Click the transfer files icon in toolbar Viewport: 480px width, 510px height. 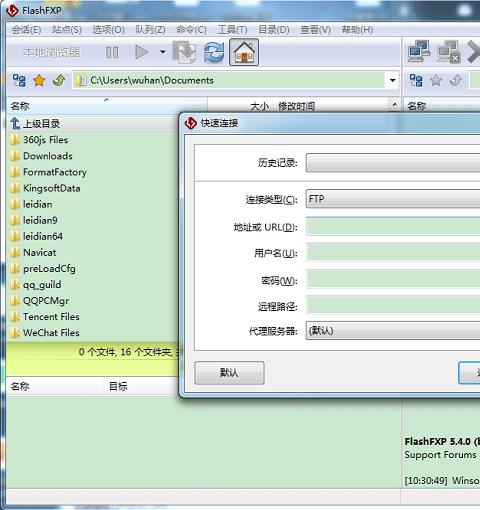pos(184,52)
